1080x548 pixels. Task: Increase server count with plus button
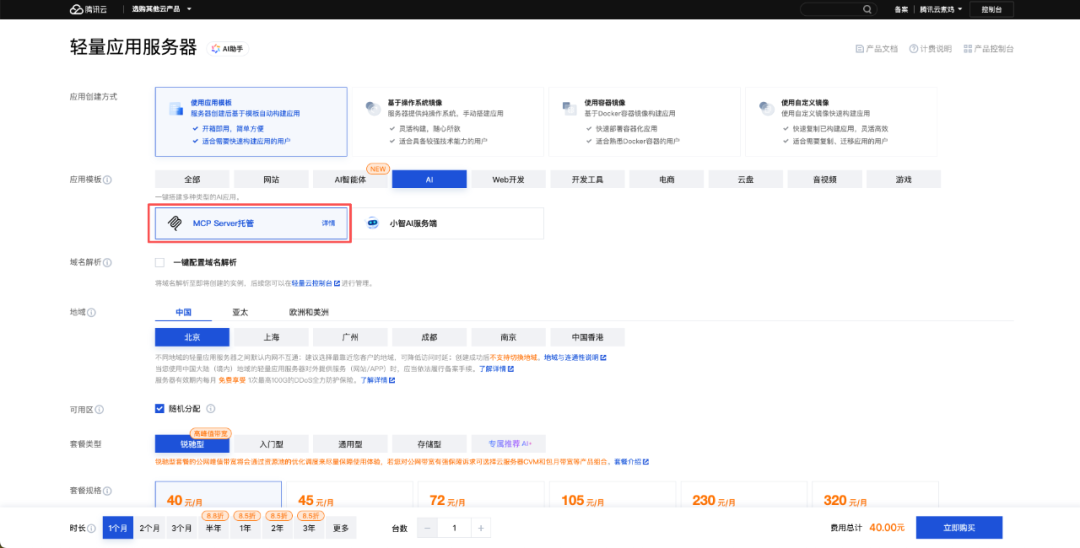point(481,529)
